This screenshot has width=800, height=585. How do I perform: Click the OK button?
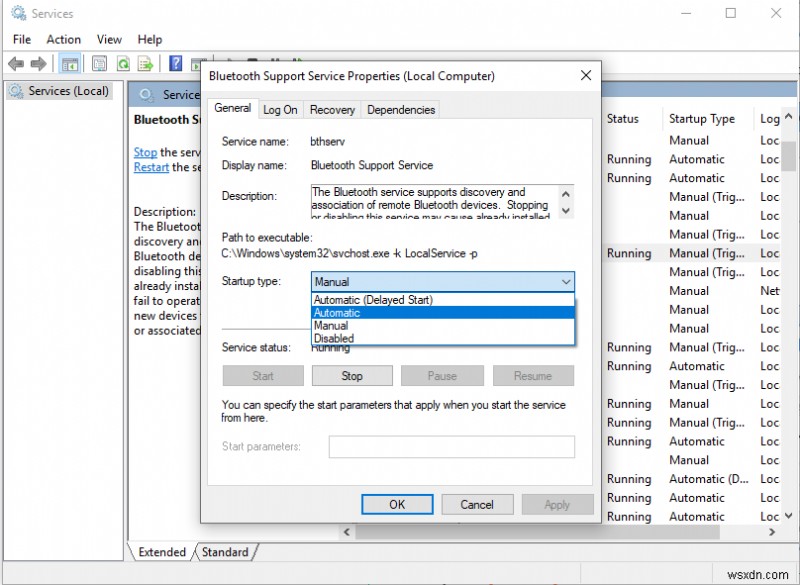coord(397,504)
